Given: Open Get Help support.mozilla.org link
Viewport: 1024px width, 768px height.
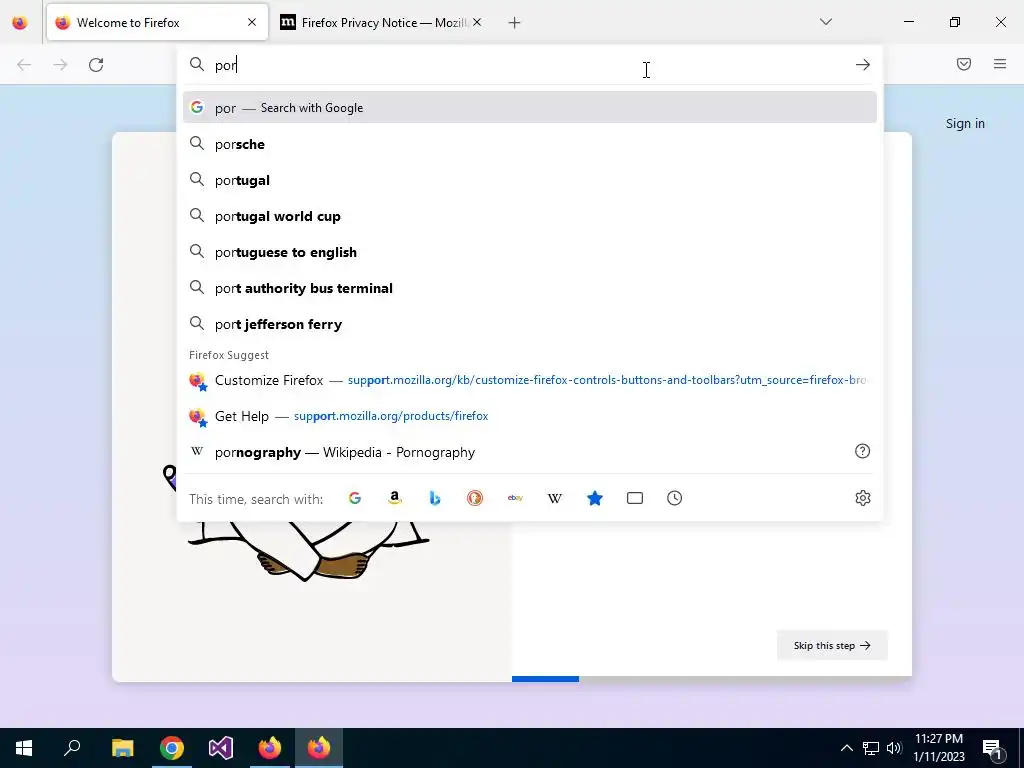Looking at the screenshot, I should (x=530, y=416).
